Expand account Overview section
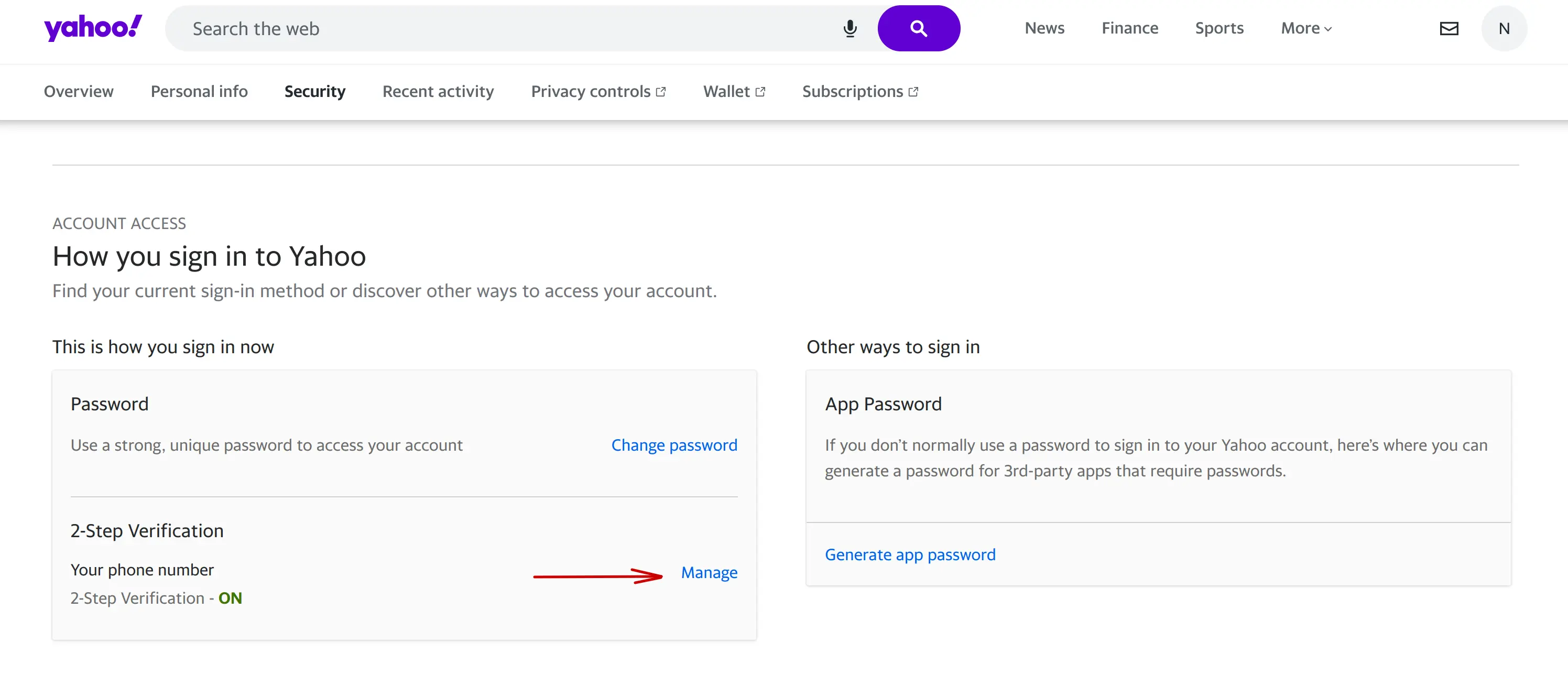This screenshot has height=675, width=1568. (78, 91)
